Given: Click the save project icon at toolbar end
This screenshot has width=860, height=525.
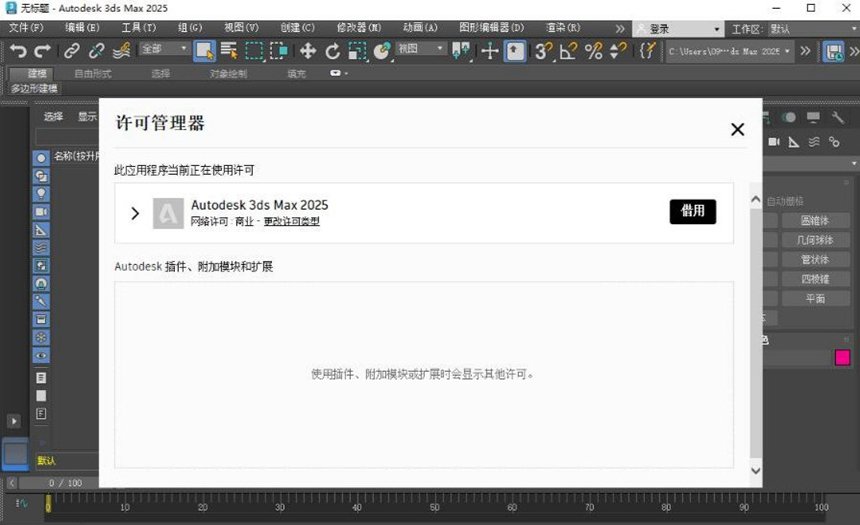Looking at the screenshot, I should click(833, 52).
